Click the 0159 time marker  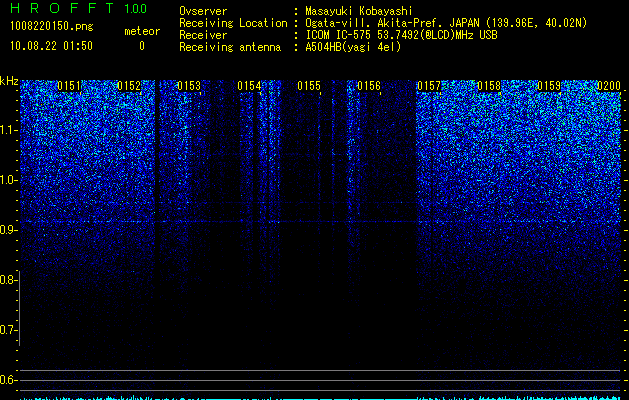pyautogui.click(x=549, y=86)
